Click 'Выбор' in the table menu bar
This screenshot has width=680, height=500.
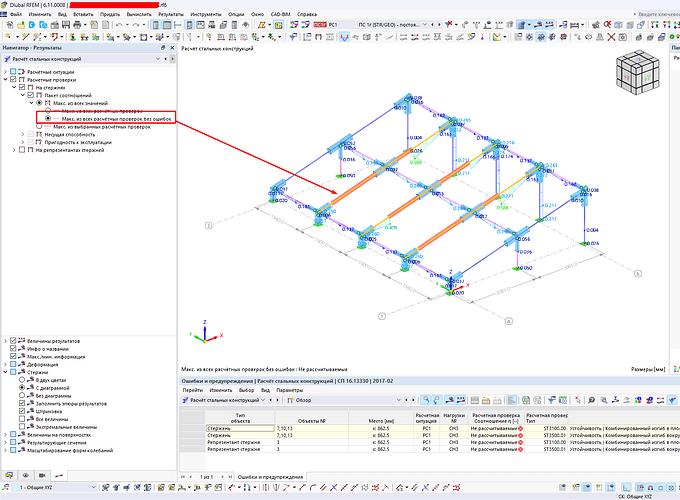click(x=246, y=390)
